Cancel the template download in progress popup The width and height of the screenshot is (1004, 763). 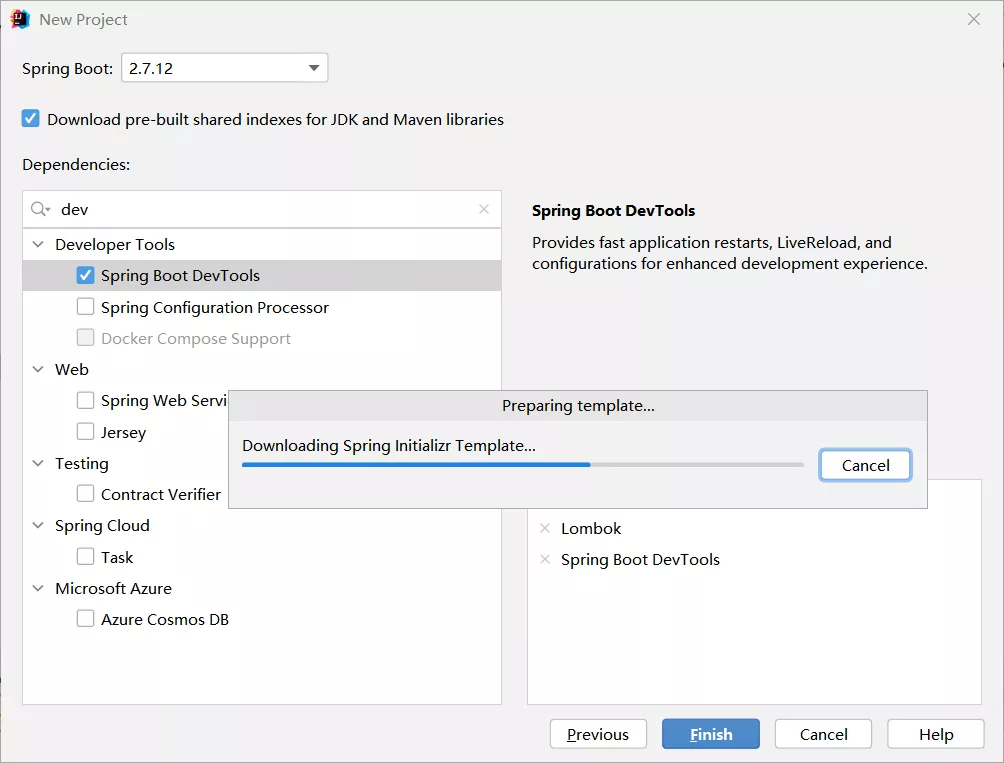tap(865, 465)
